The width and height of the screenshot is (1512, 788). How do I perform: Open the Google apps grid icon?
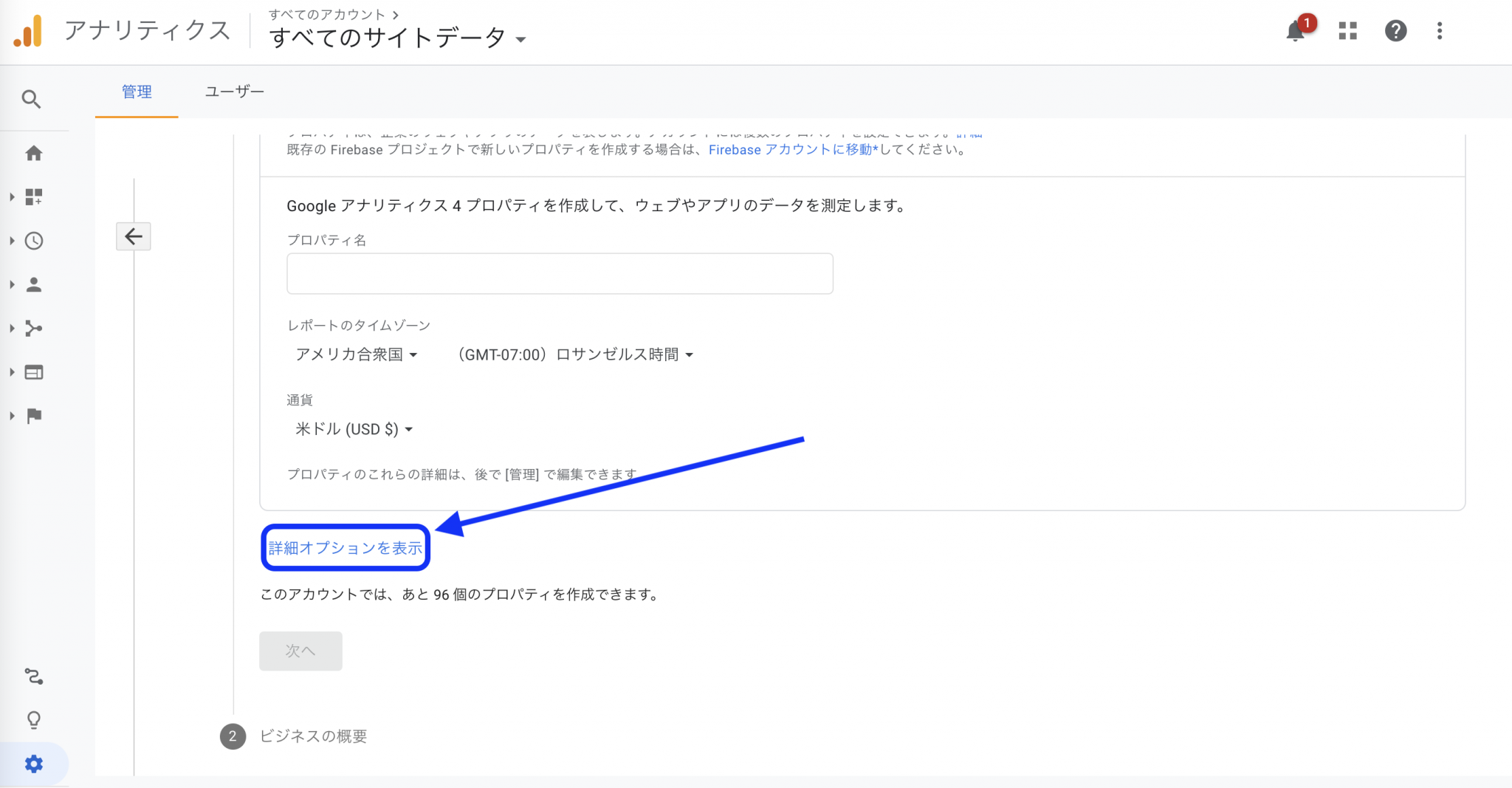click(1348, 31)
